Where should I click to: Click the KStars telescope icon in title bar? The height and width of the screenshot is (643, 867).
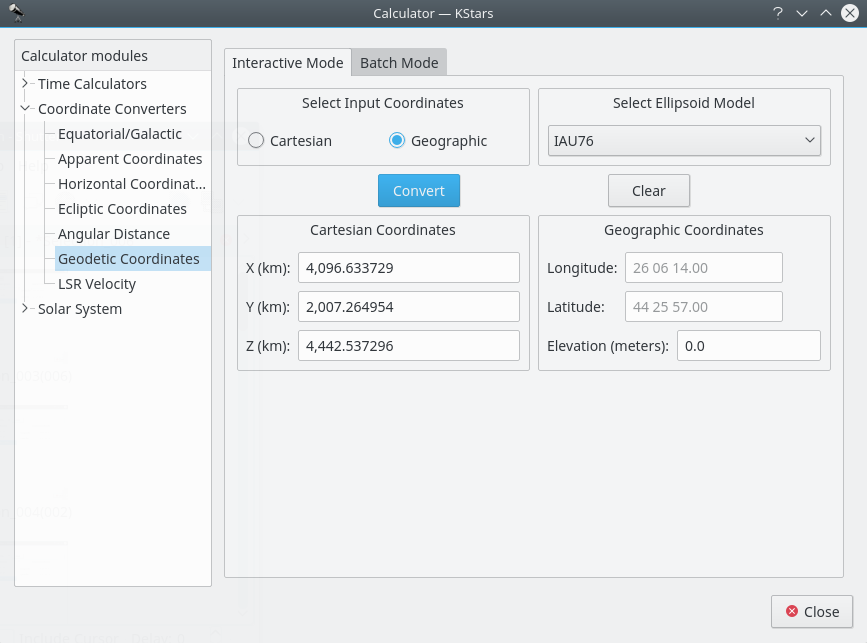tap(16, 12)
